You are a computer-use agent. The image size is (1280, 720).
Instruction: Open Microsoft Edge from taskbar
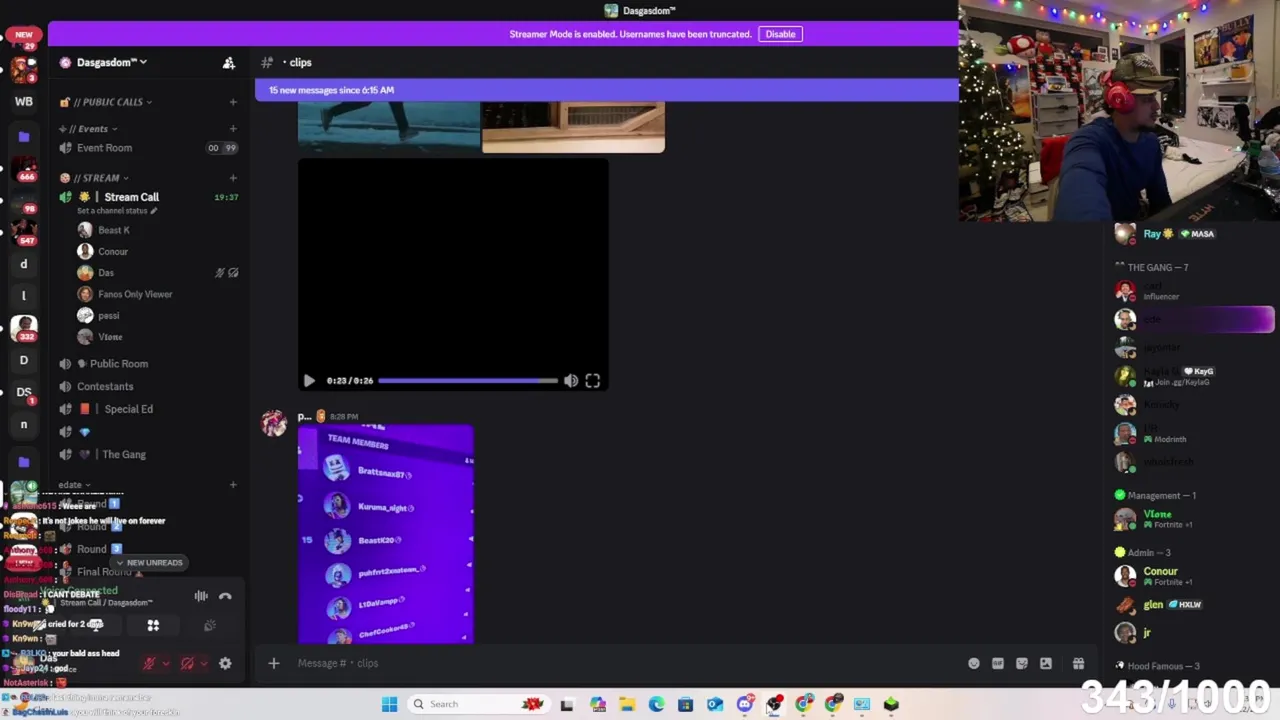pyautogui.click(x=656, y=704)
